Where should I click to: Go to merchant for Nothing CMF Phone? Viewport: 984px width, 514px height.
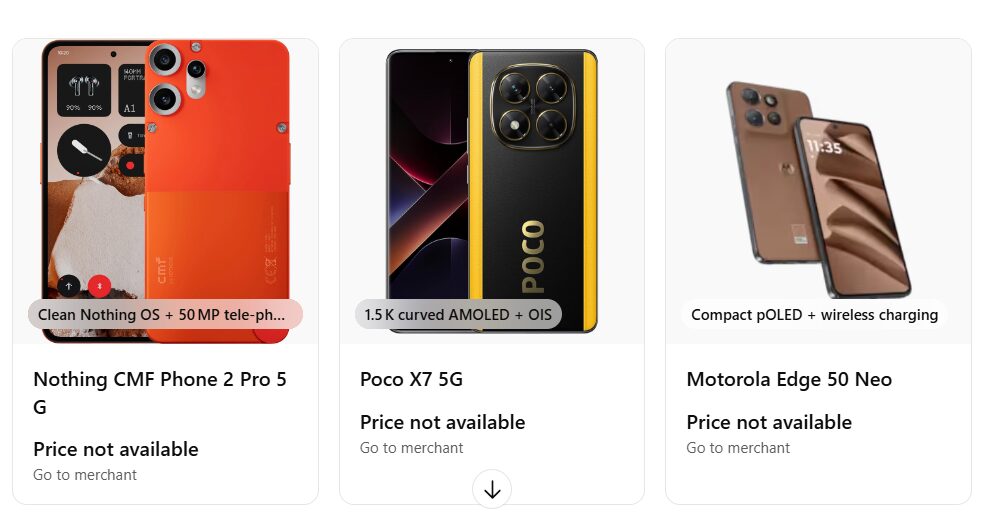85,475
